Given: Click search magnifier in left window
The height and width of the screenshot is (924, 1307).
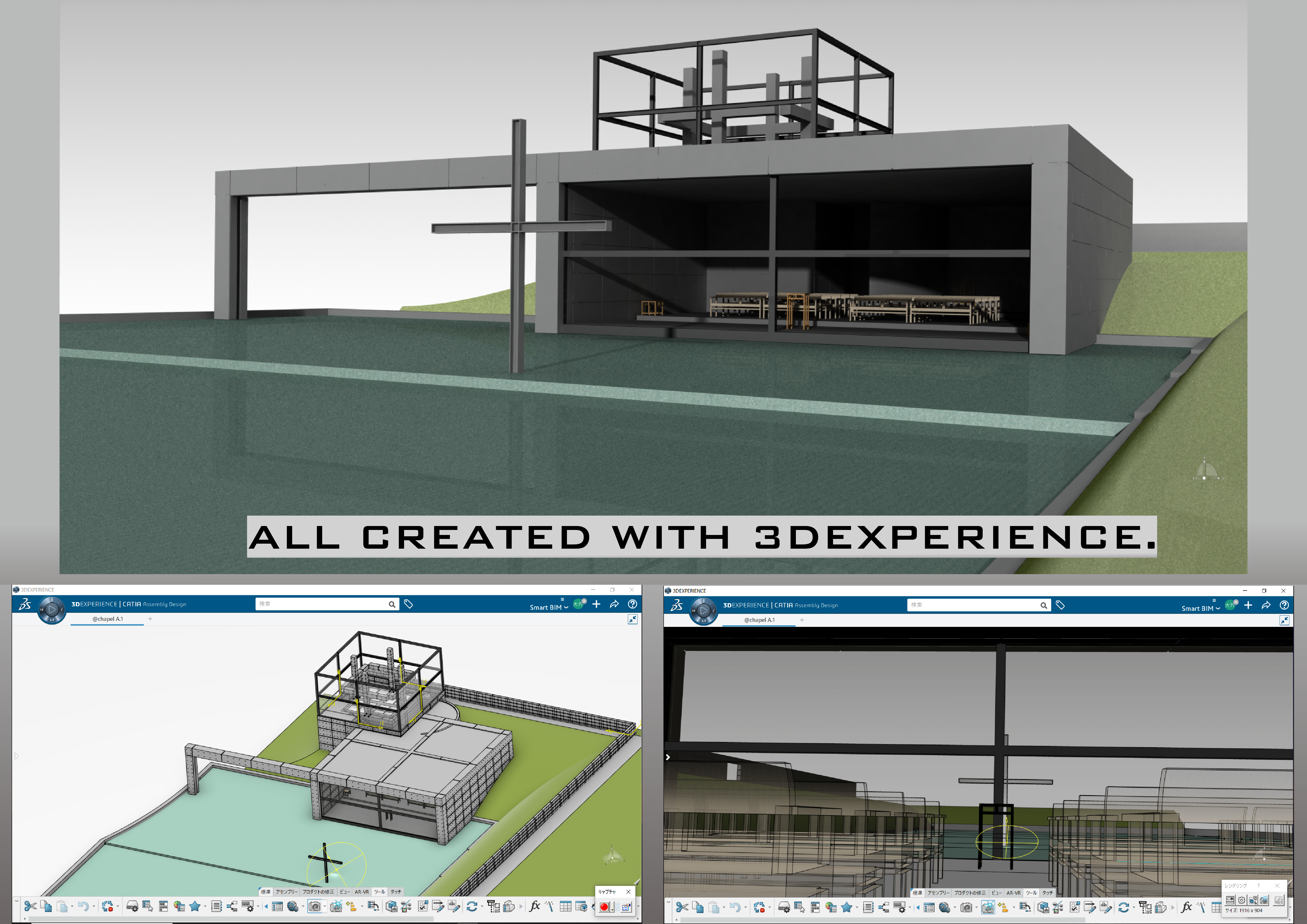Looking at the screenshot, I should click(x=392, y=604).
